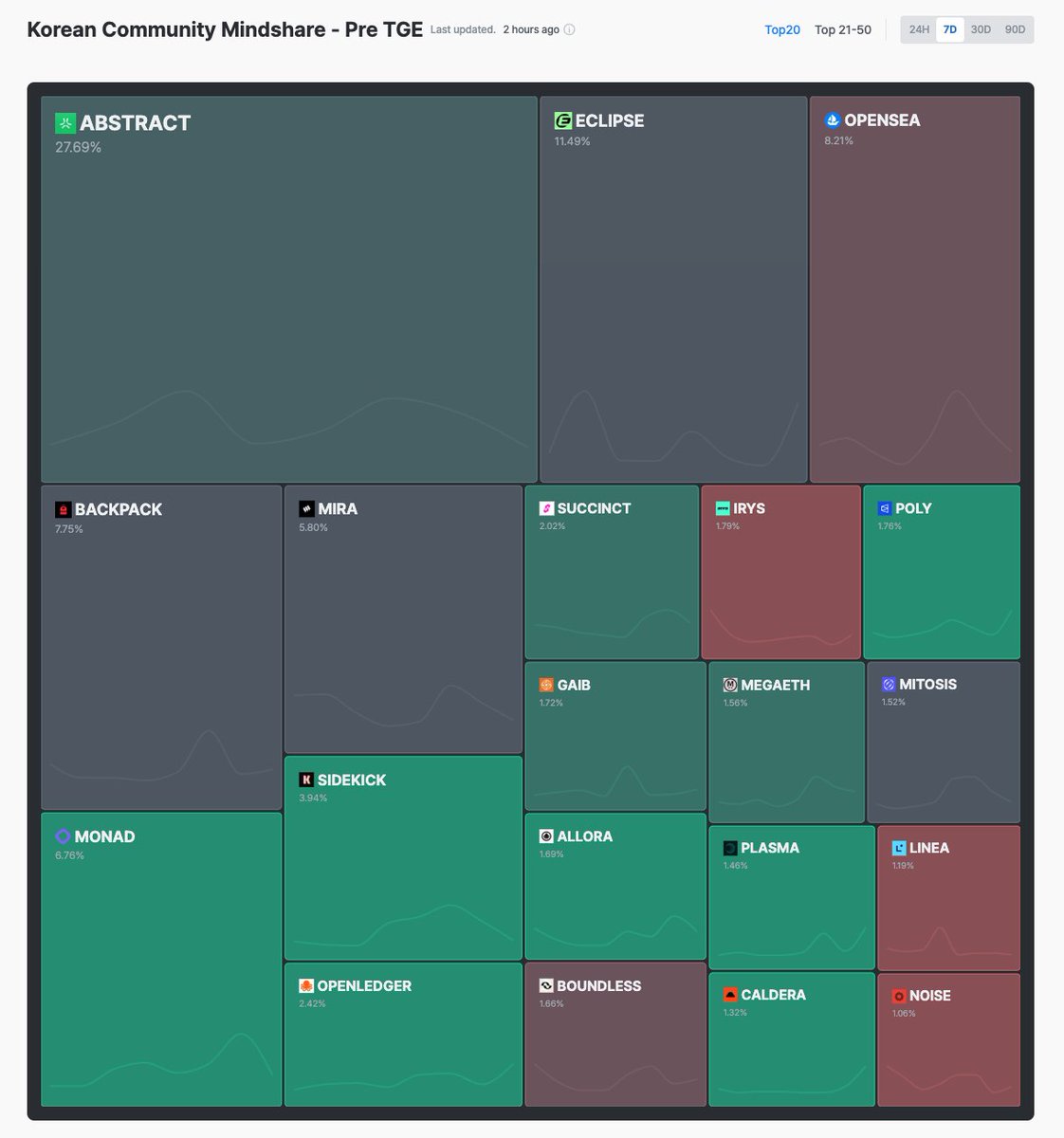Image resolution: width=1064 pixels, height=1138 pixels.
Task: Click the 2.02% Succinct value
Action: 552,525
